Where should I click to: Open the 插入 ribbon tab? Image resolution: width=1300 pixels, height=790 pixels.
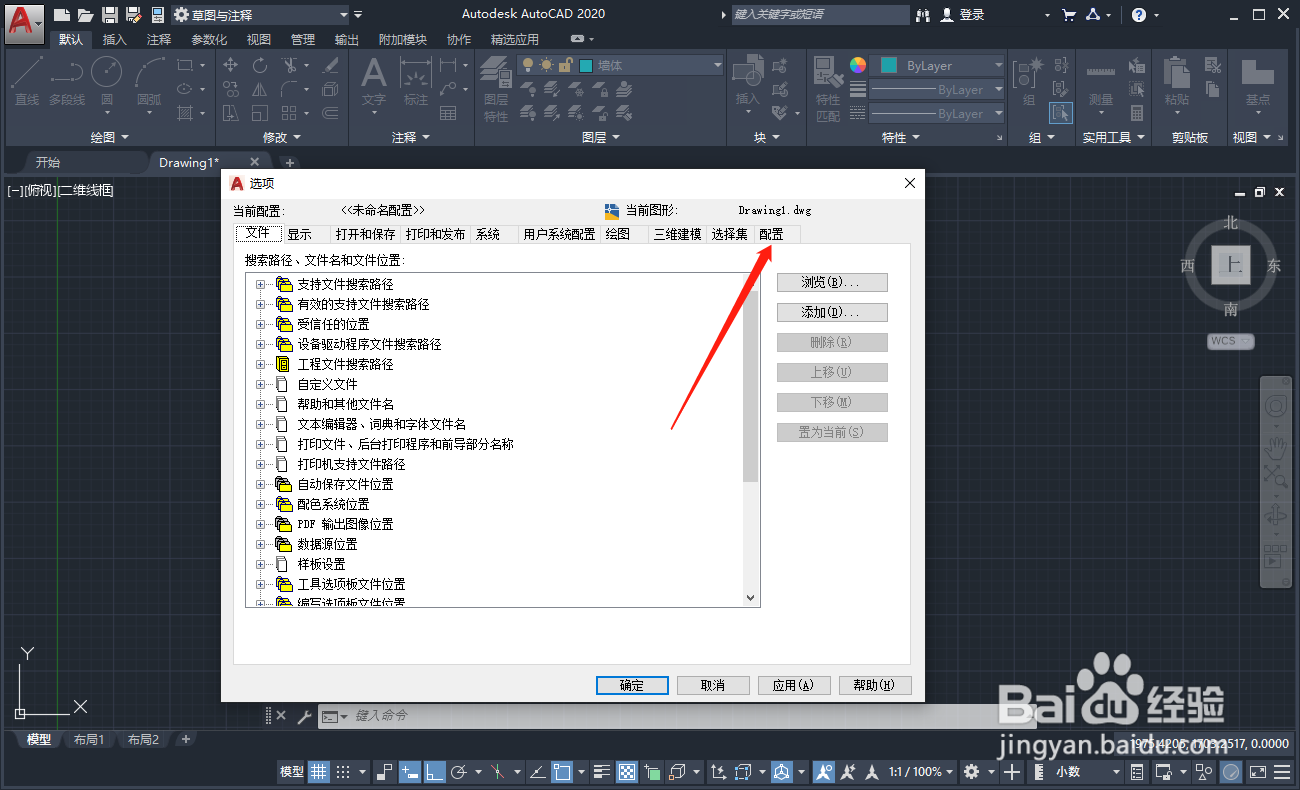(x=115, y=40)
